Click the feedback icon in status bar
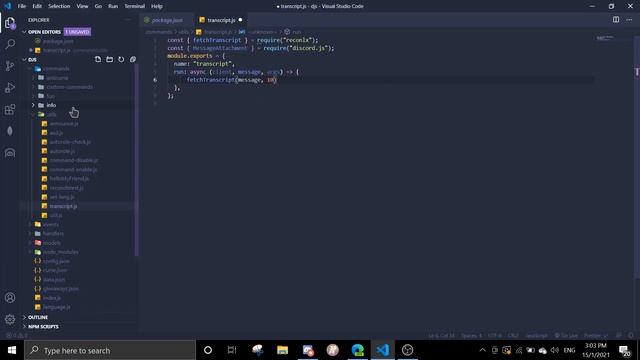 pyautogui.click(x=619, y=336)
